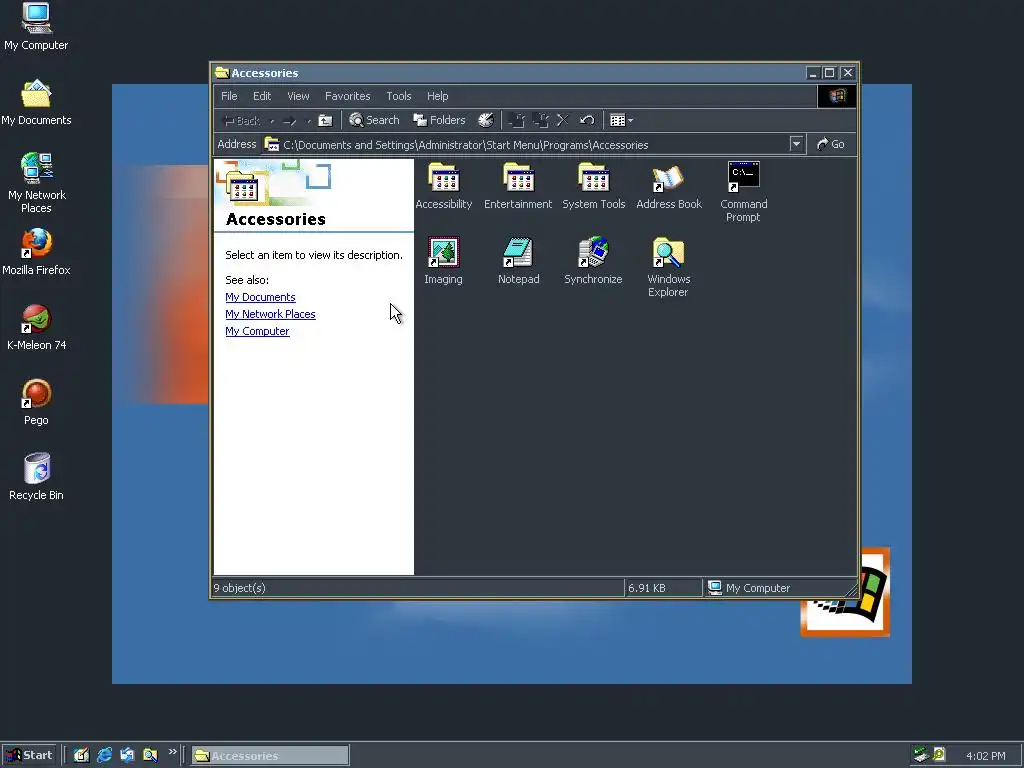Open the Favorites menu

coord(347,96)
